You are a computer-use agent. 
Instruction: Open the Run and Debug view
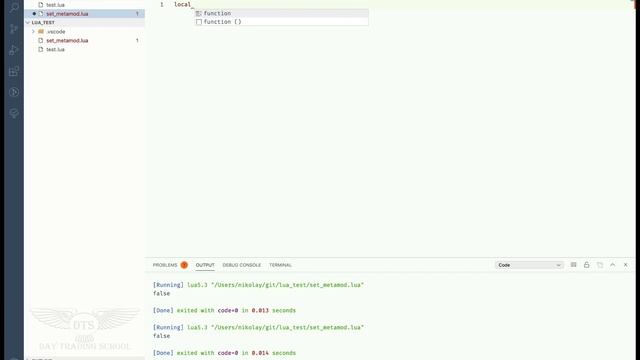pos(14,50)
